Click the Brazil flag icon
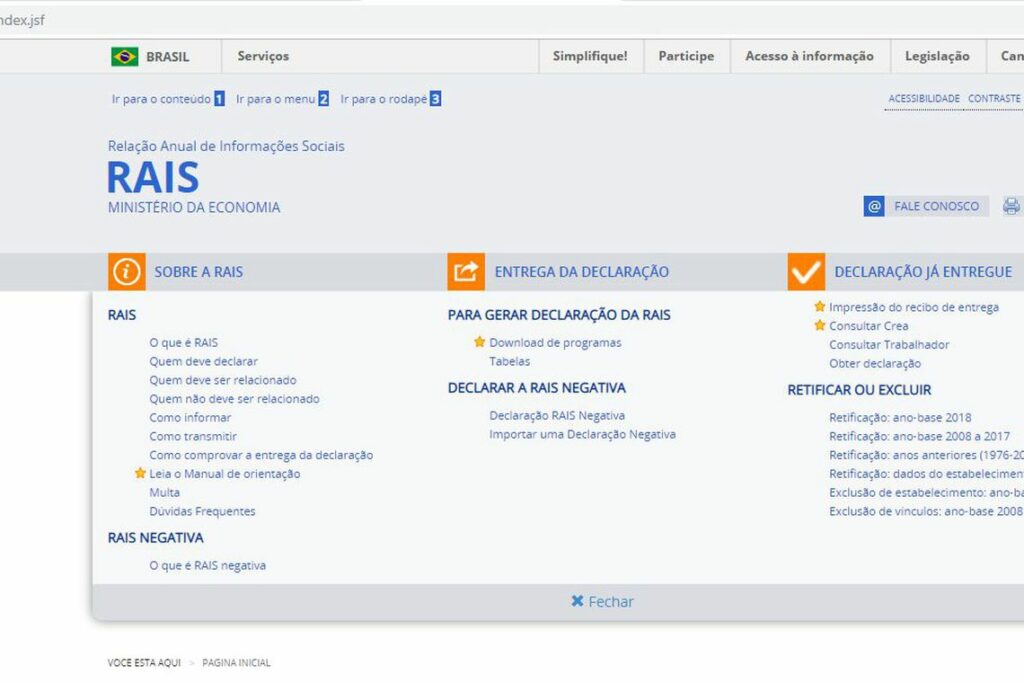This screenshot has height=683, width=1024. (124, 57)
